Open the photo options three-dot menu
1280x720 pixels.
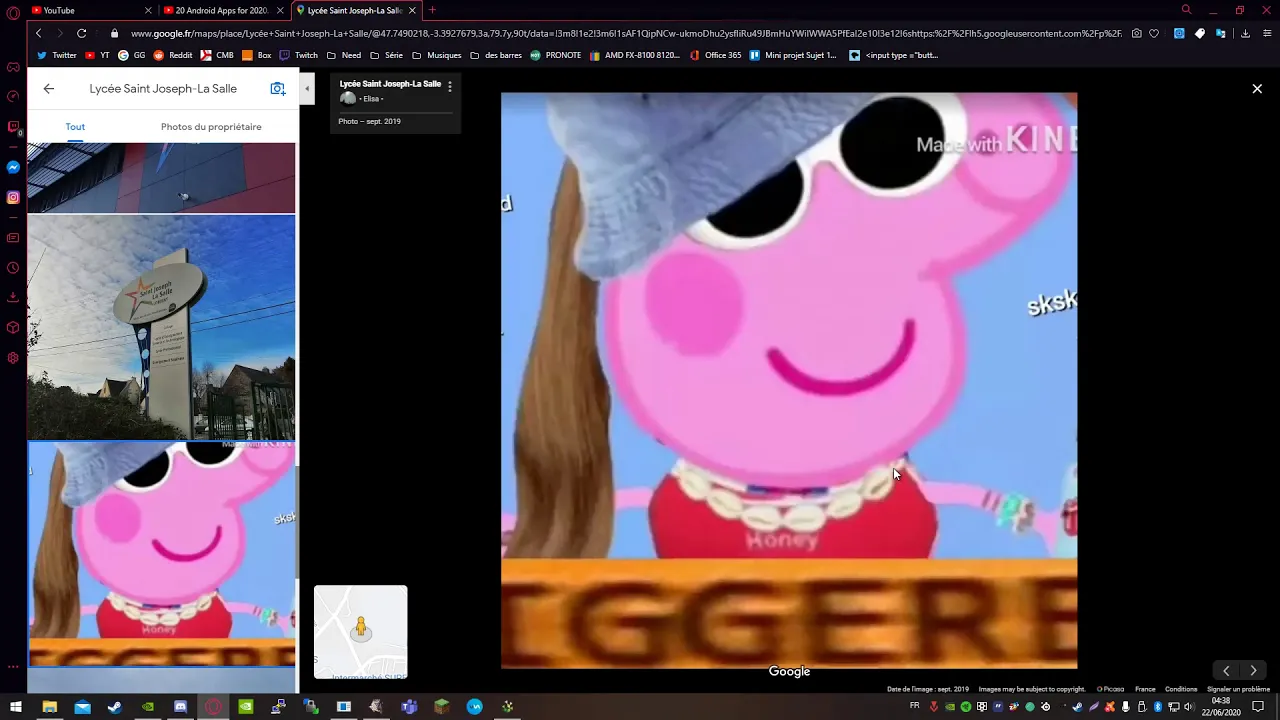click(x=449, y=87)
